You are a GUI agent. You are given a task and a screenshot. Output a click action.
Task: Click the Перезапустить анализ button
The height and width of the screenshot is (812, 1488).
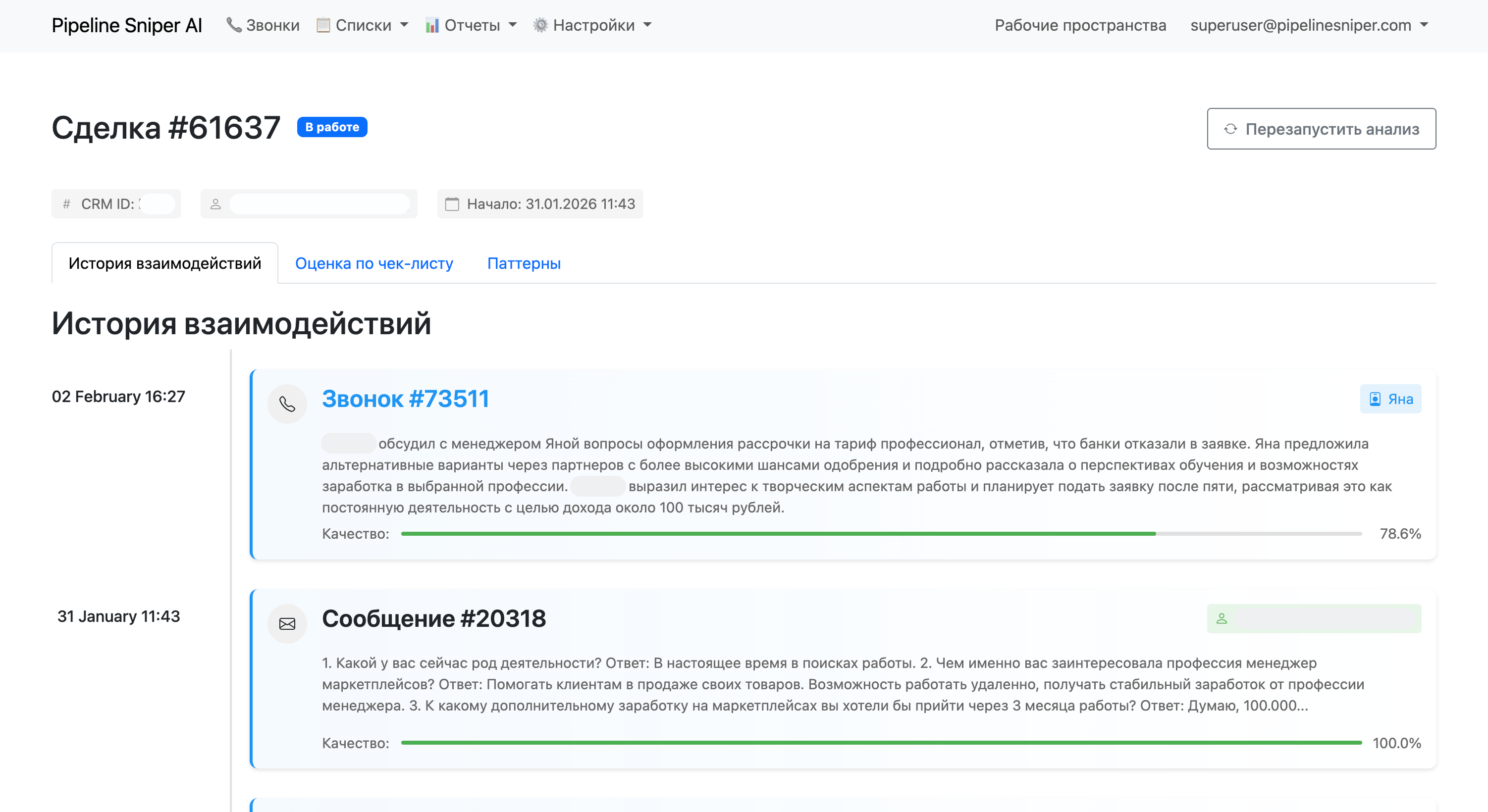coord(1321,129)
